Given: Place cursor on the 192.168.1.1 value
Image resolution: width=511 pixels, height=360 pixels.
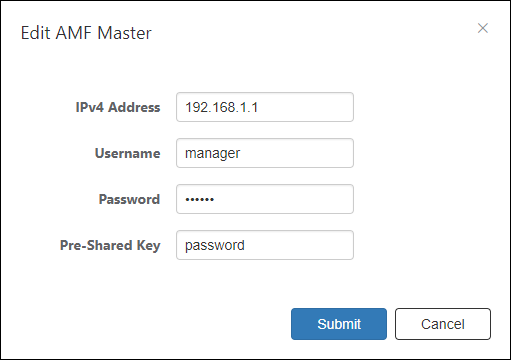Looking at the screenshot, I should click(x=221, y=107).
